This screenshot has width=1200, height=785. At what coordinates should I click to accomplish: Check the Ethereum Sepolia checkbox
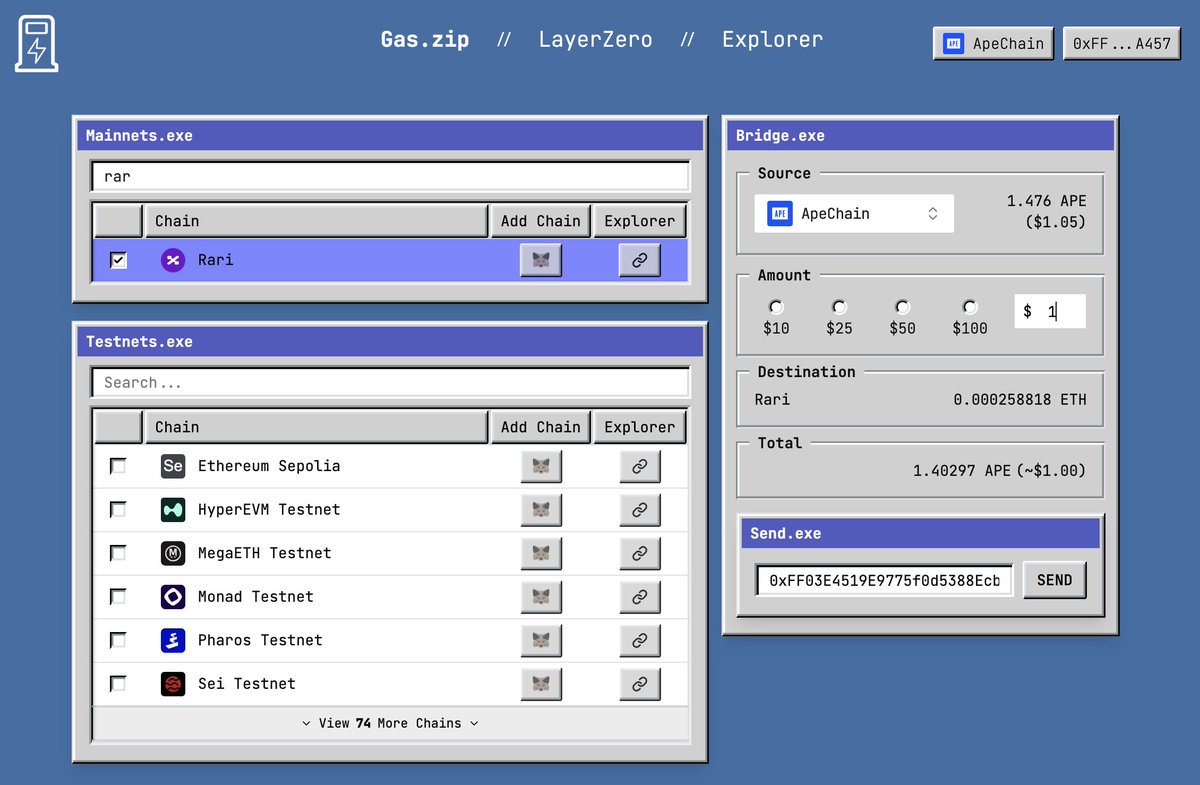(118, 466)
